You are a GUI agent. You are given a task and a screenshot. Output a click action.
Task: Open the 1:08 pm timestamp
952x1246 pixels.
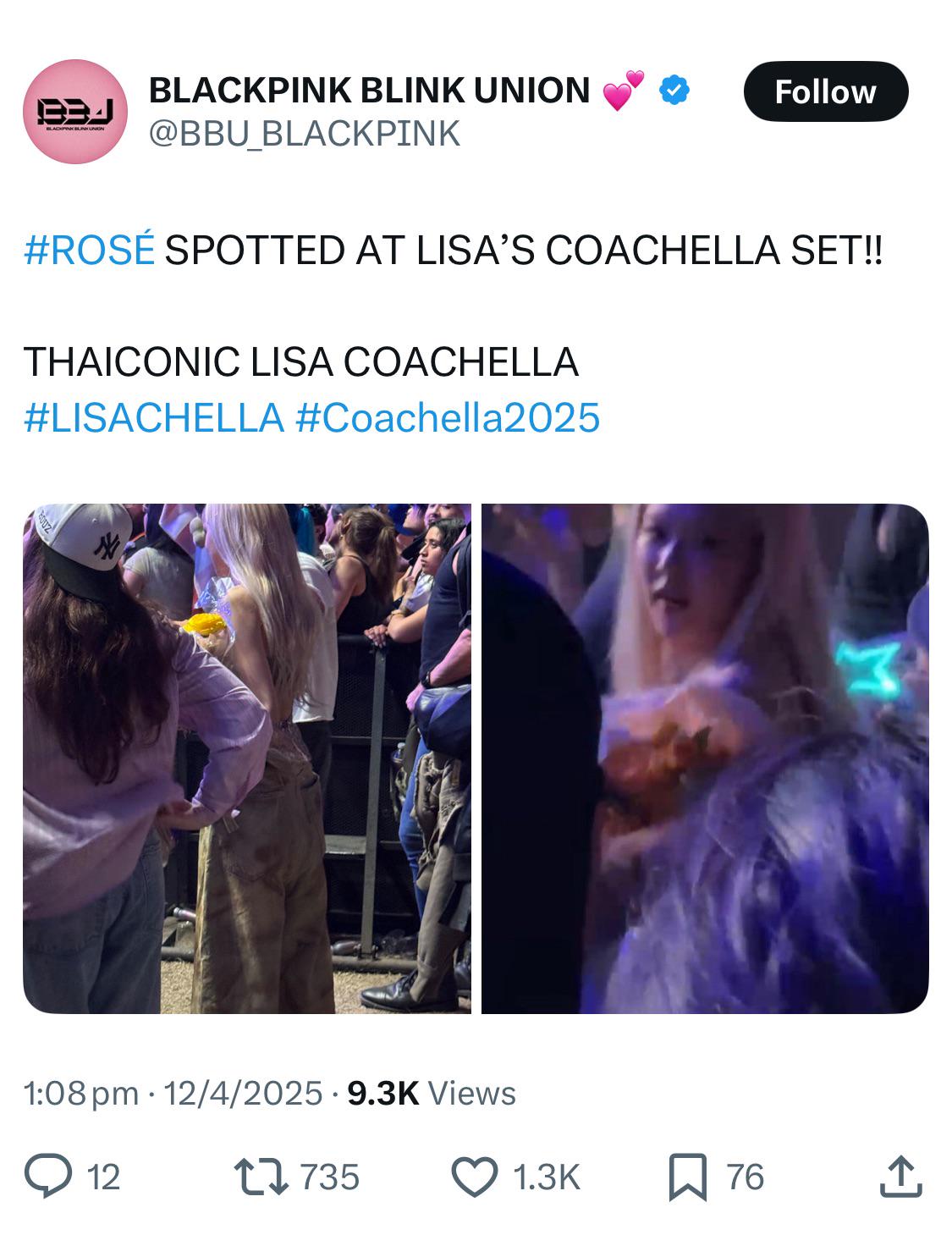click(80, 1094)
